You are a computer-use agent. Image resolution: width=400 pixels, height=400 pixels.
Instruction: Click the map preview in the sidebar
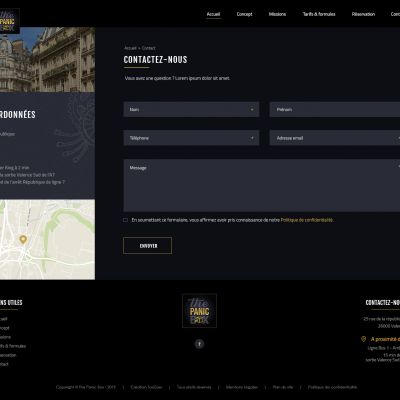click(x=47, y=239)
